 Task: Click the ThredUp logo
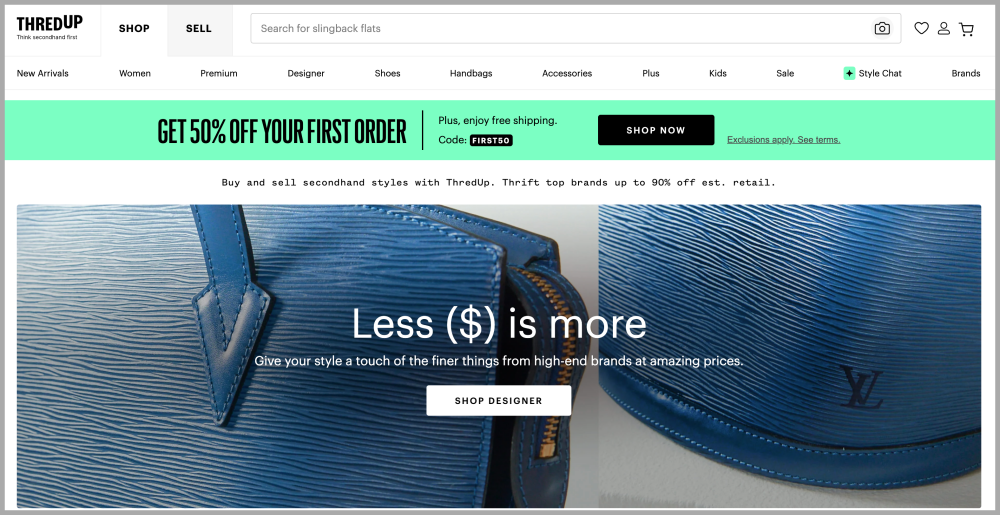[50, 27]
